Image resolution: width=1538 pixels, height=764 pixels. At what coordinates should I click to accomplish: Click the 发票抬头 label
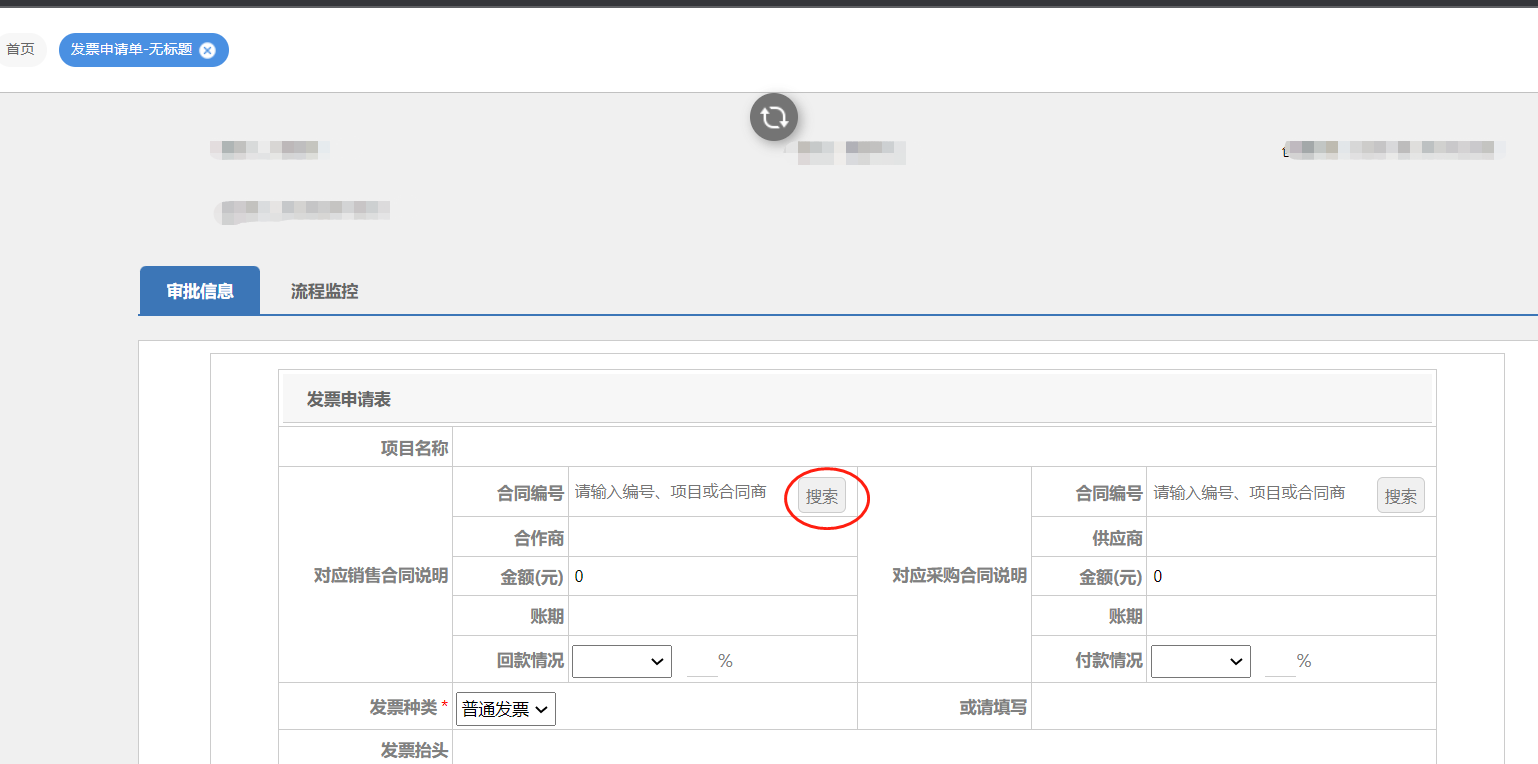click(x=415, y=750)
